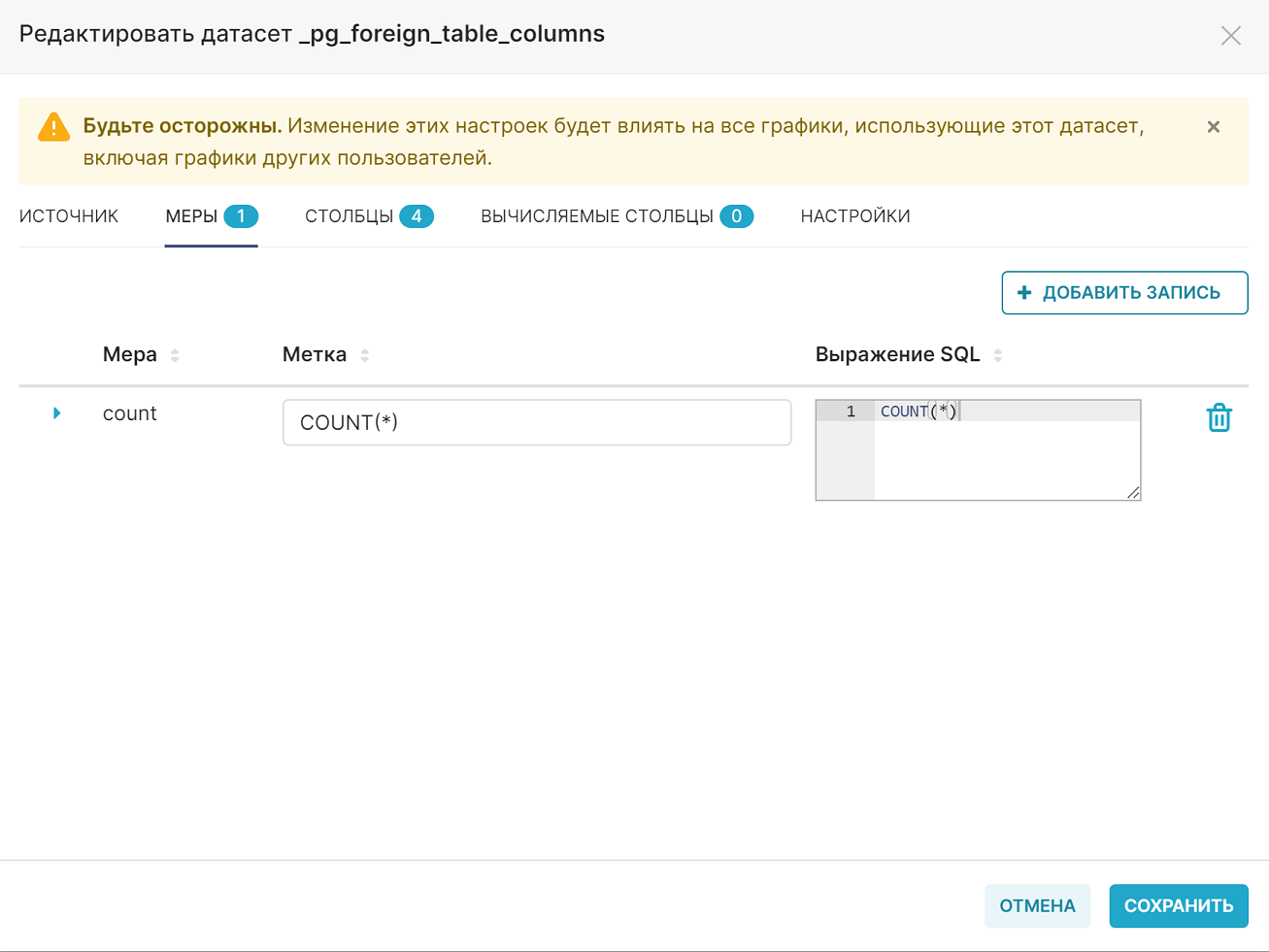
Task: Open the Вычисляемые столбцы tab
Action: tap(617, 216)
